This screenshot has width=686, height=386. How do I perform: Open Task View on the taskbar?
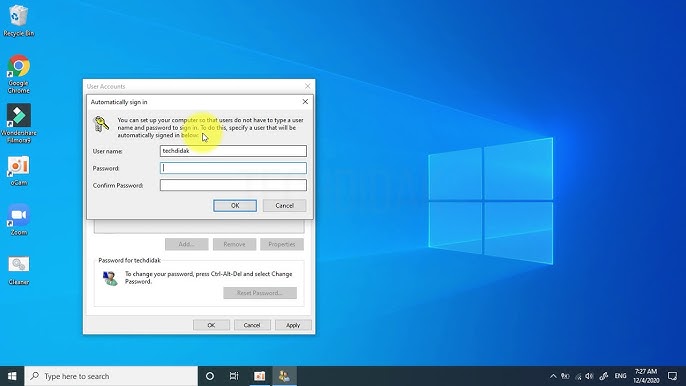[x=234, y=376]
